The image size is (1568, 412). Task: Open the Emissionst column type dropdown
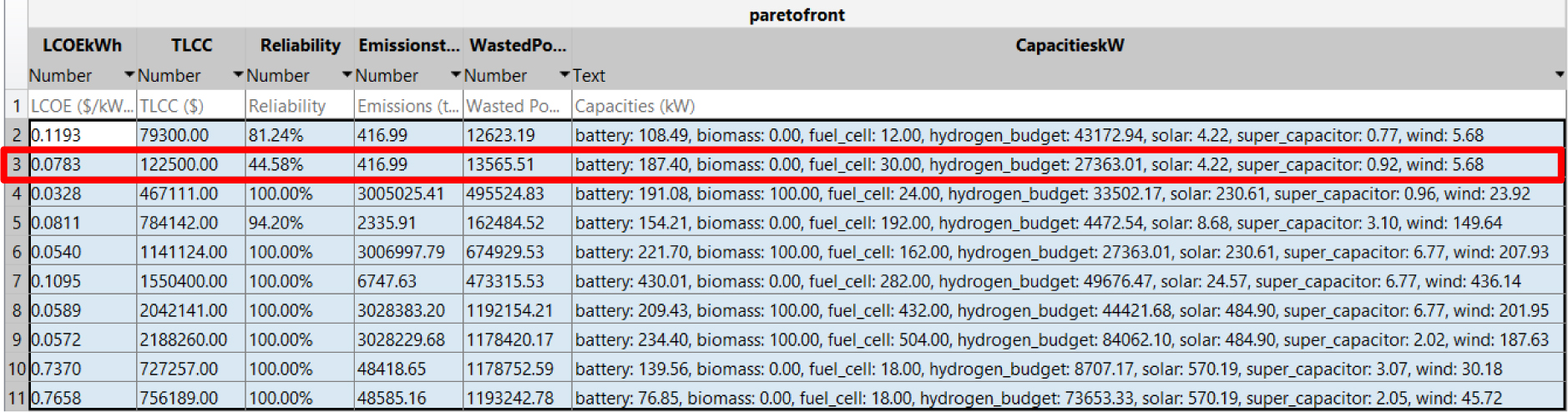click(456, 75)
